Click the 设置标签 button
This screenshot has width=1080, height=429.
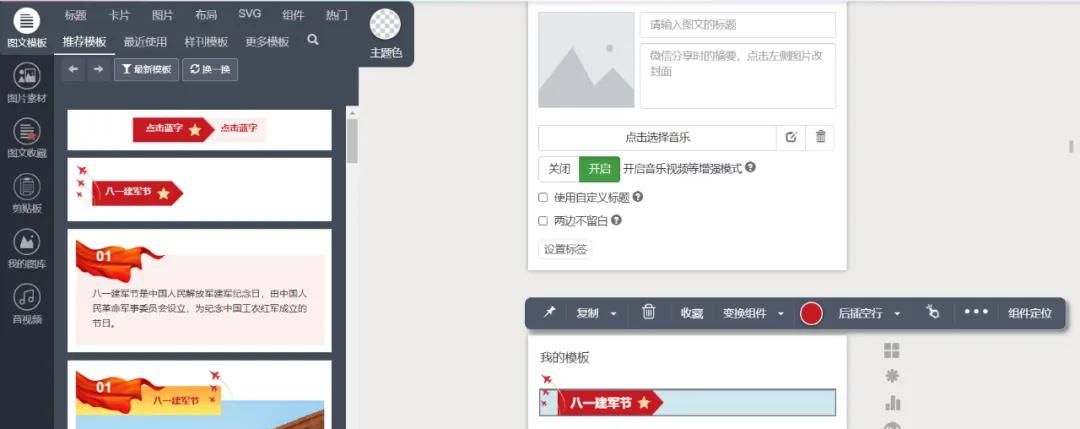point(565,249)
